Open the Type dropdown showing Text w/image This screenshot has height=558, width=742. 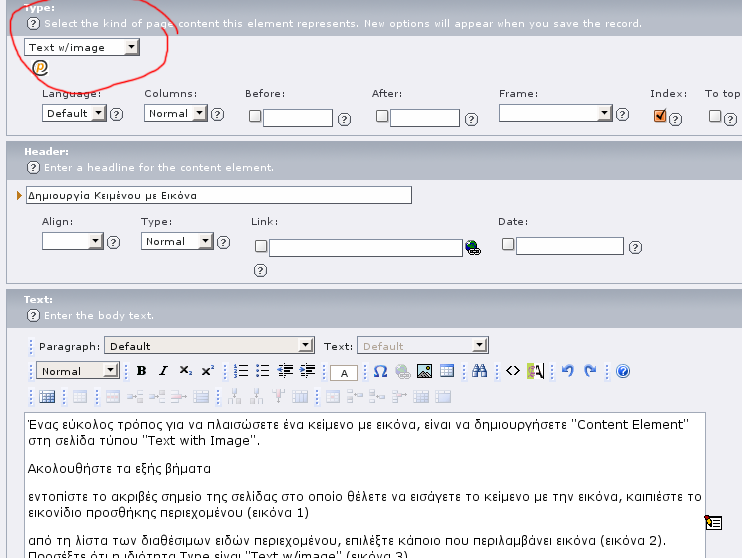pos(82,47)
